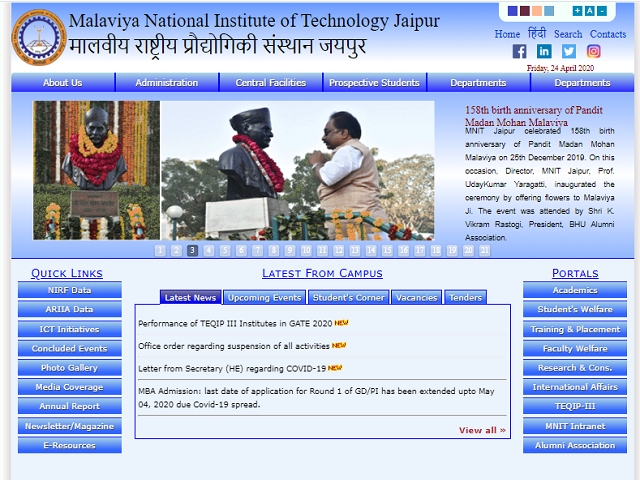
Task: Open the Student's Welfare portal
Action: (x=575, y=309)
